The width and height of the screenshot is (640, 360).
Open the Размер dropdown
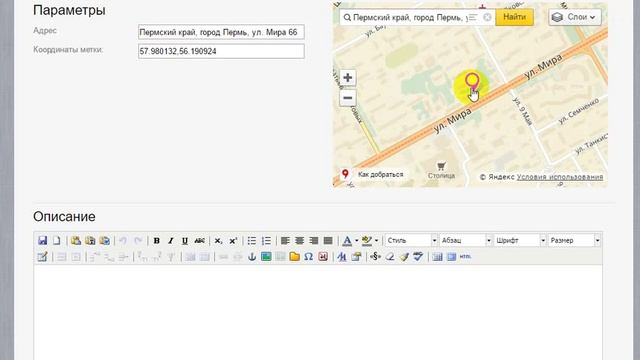coord(574,241)
